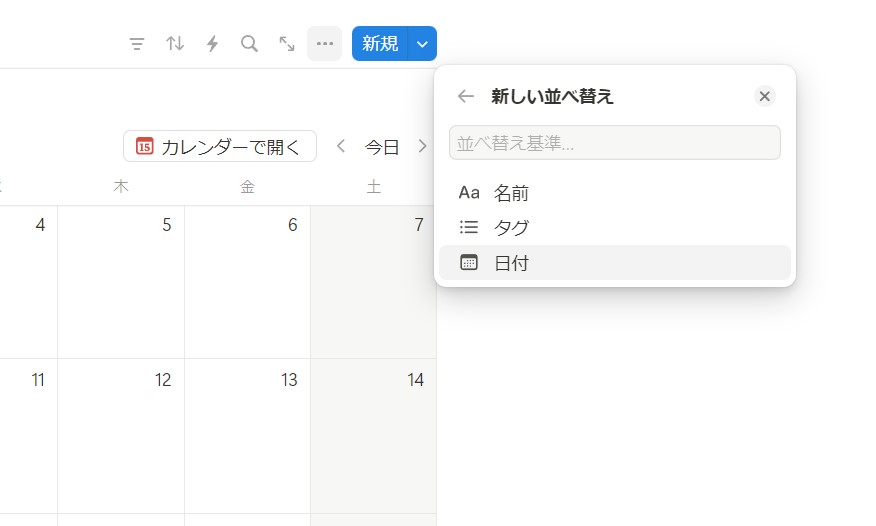876x526 pixels.
Task: Click the カレンダーで開く button
Action: tap(219, 146)
